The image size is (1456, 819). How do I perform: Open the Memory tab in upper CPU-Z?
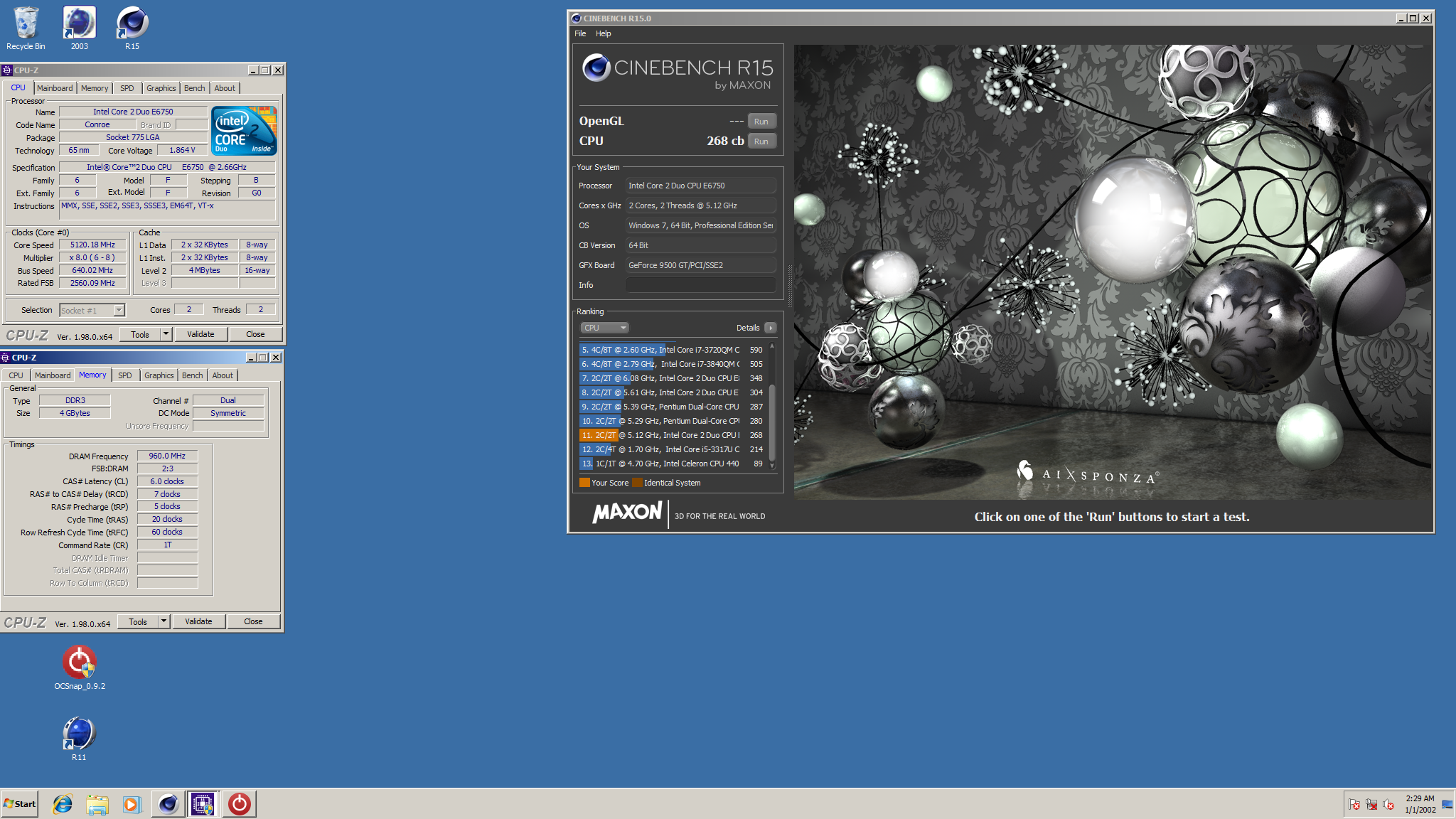pyautogui.click(x=95, y=88)
